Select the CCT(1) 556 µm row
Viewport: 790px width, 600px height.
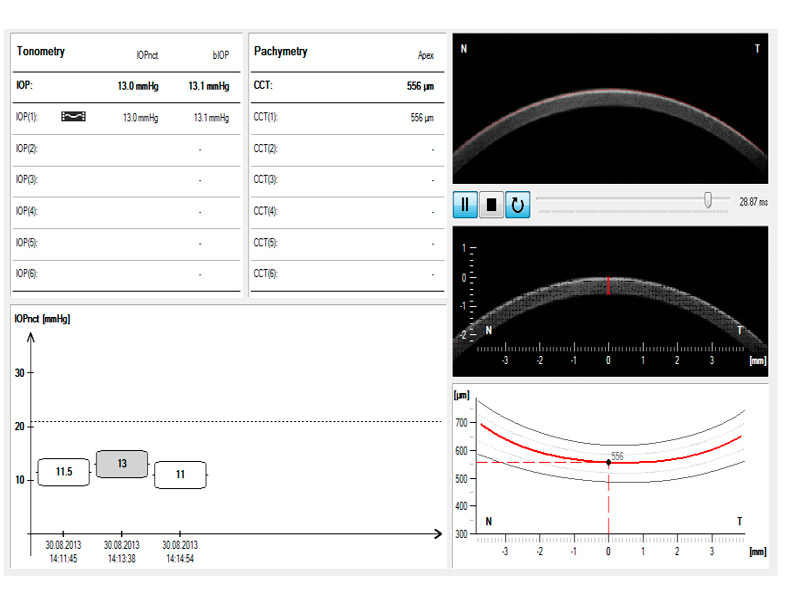pos(343,118)
